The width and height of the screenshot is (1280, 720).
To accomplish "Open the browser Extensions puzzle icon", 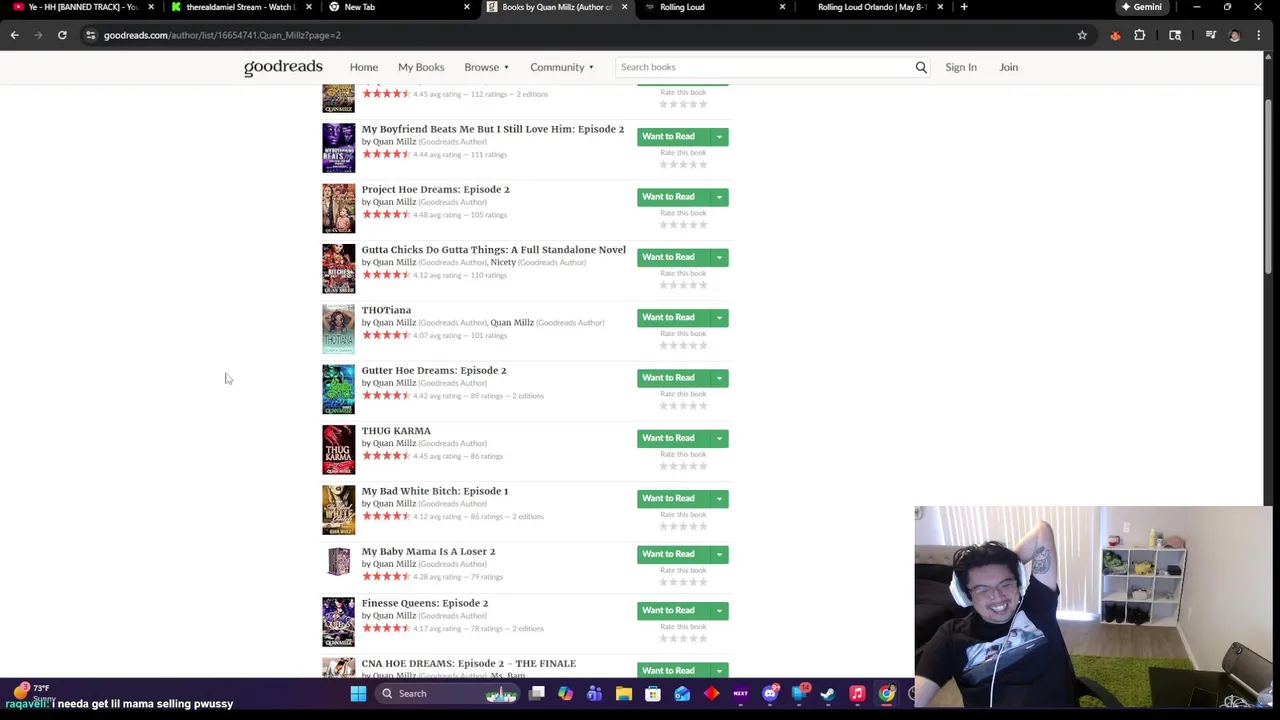I will coord(1140,35).
